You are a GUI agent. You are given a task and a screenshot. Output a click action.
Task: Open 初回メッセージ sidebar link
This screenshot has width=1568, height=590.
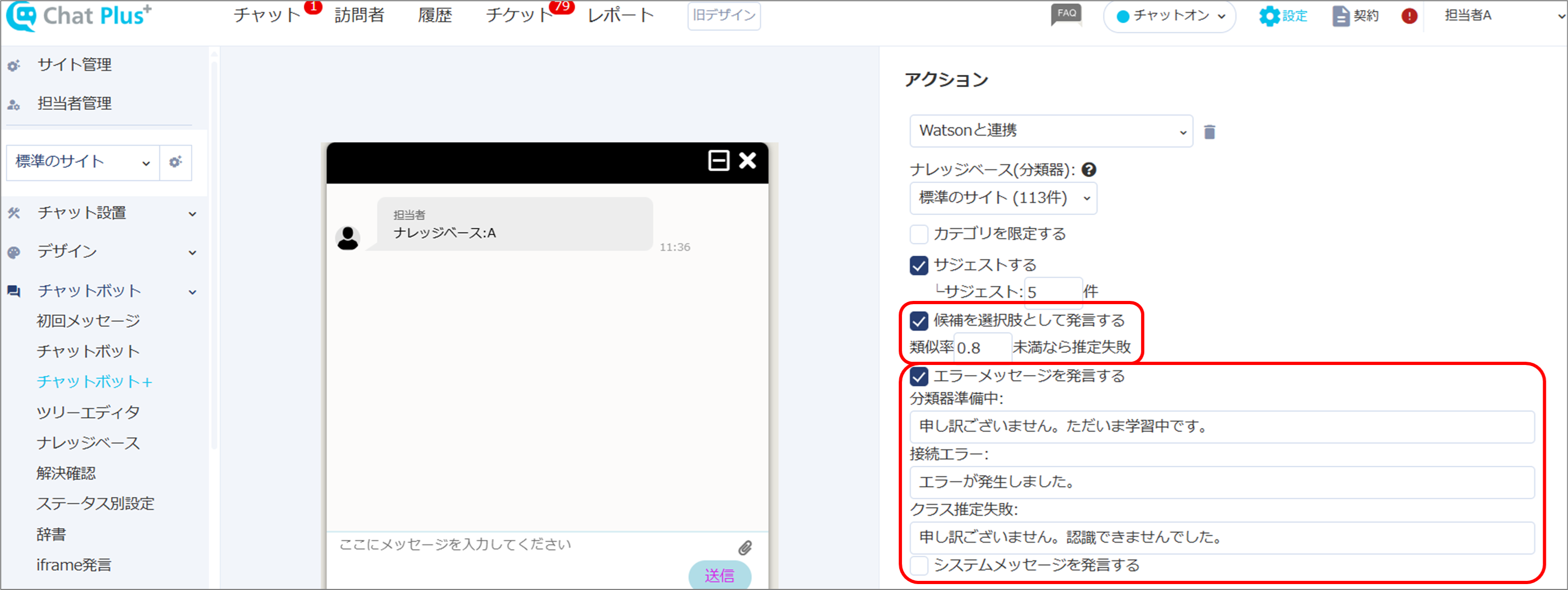(x=88, y=320)
